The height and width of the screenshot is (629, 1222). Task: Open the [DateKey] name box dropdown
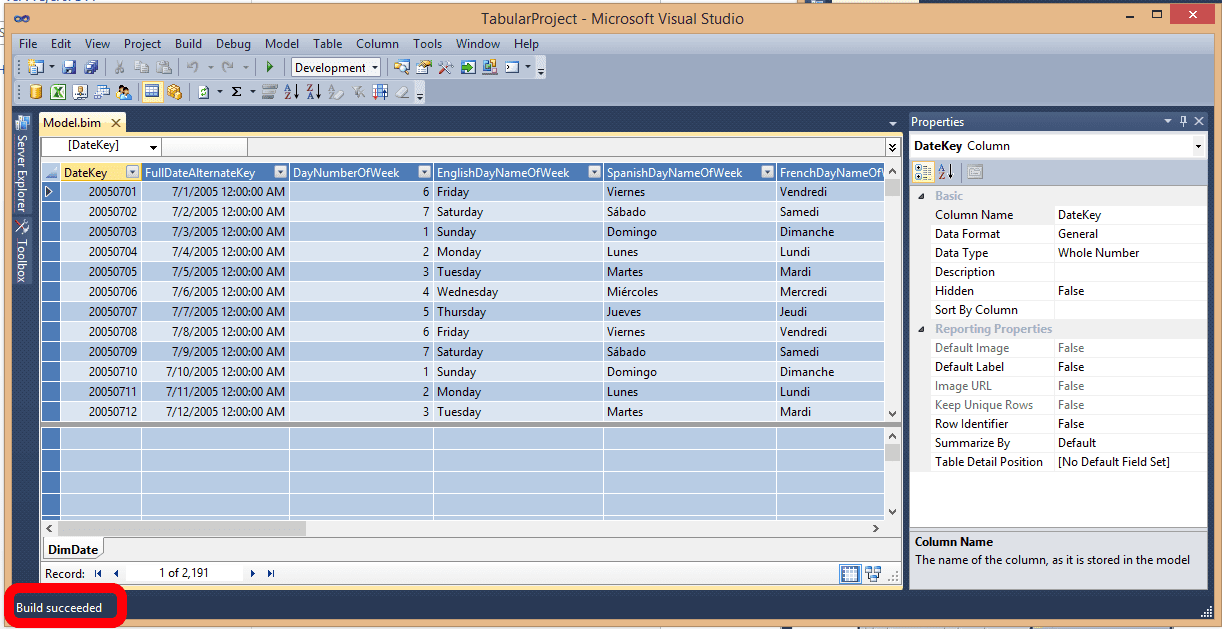pyautogui.click(x=152, y=146)
